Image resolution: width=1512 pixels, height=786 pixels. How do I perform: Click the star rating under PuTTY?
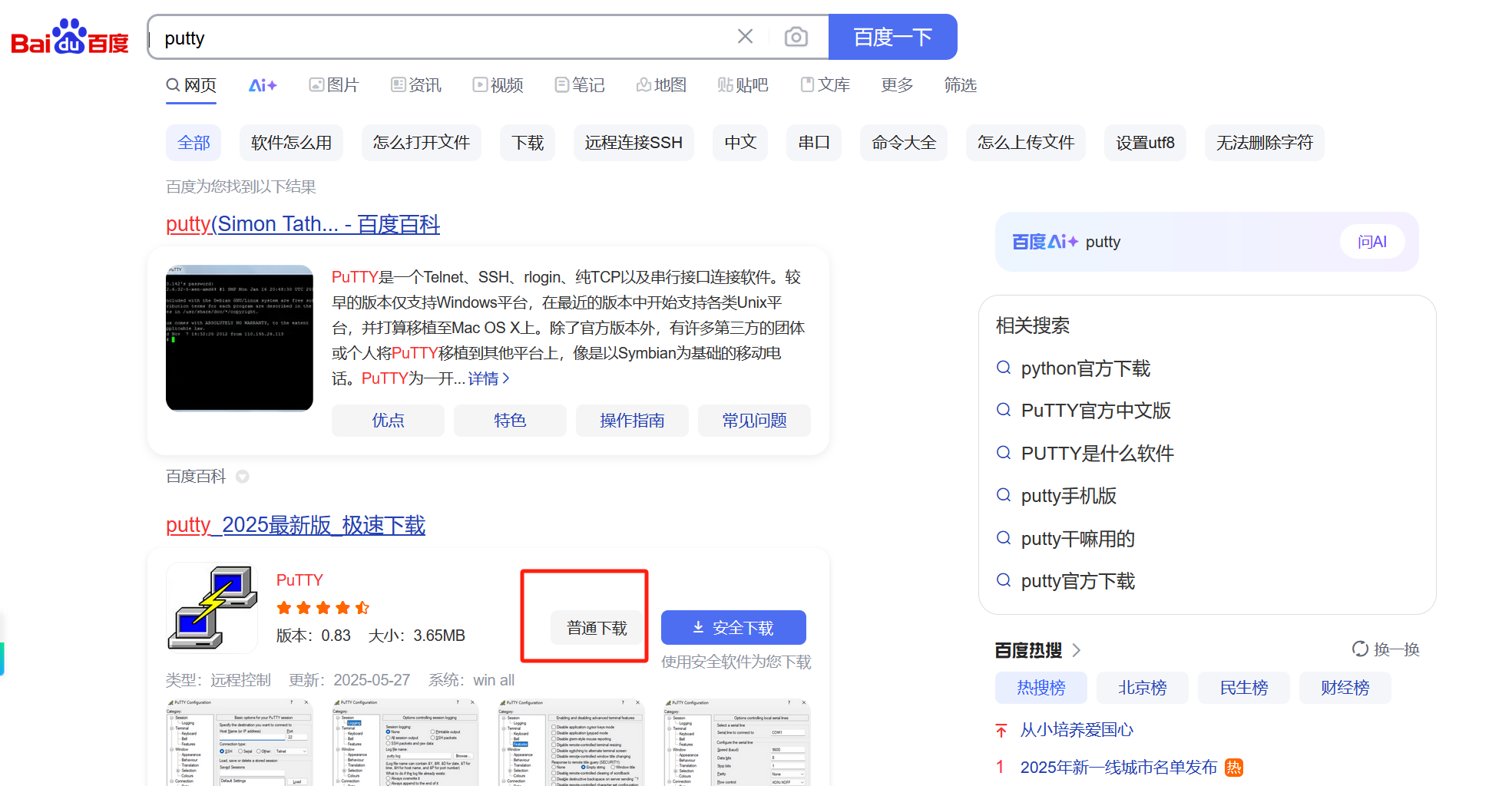(x=323, y=608)
